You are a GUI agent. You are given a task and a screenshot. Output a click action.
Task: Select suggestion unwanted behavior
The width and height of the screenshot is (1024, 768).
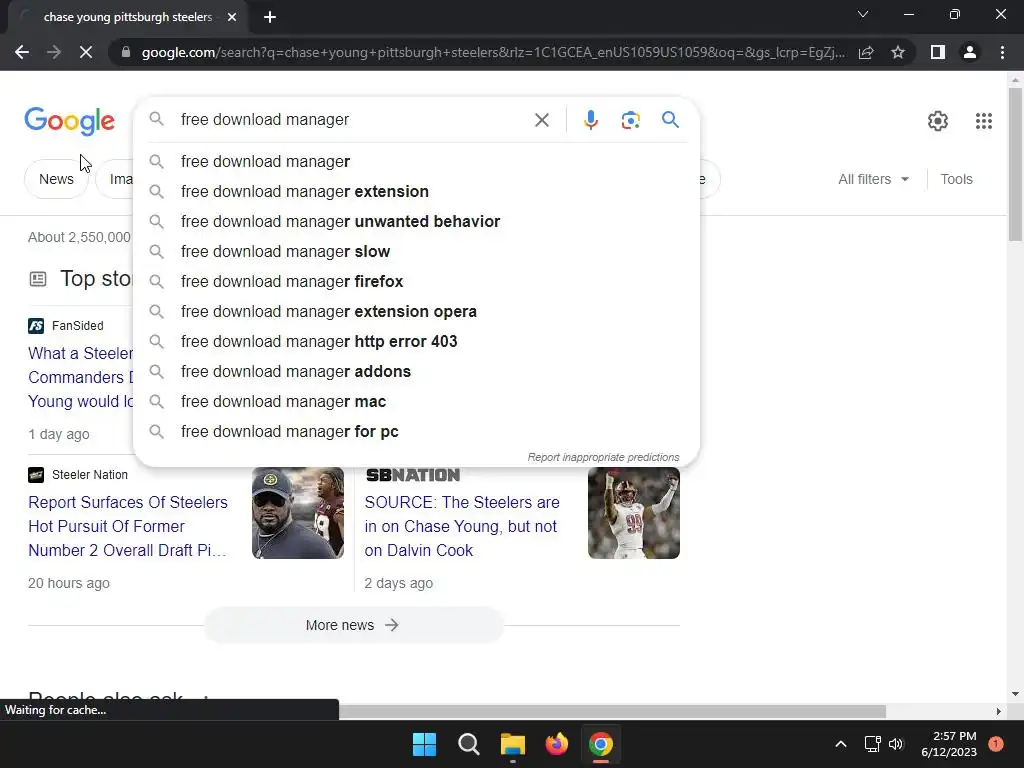coord(416,221)
